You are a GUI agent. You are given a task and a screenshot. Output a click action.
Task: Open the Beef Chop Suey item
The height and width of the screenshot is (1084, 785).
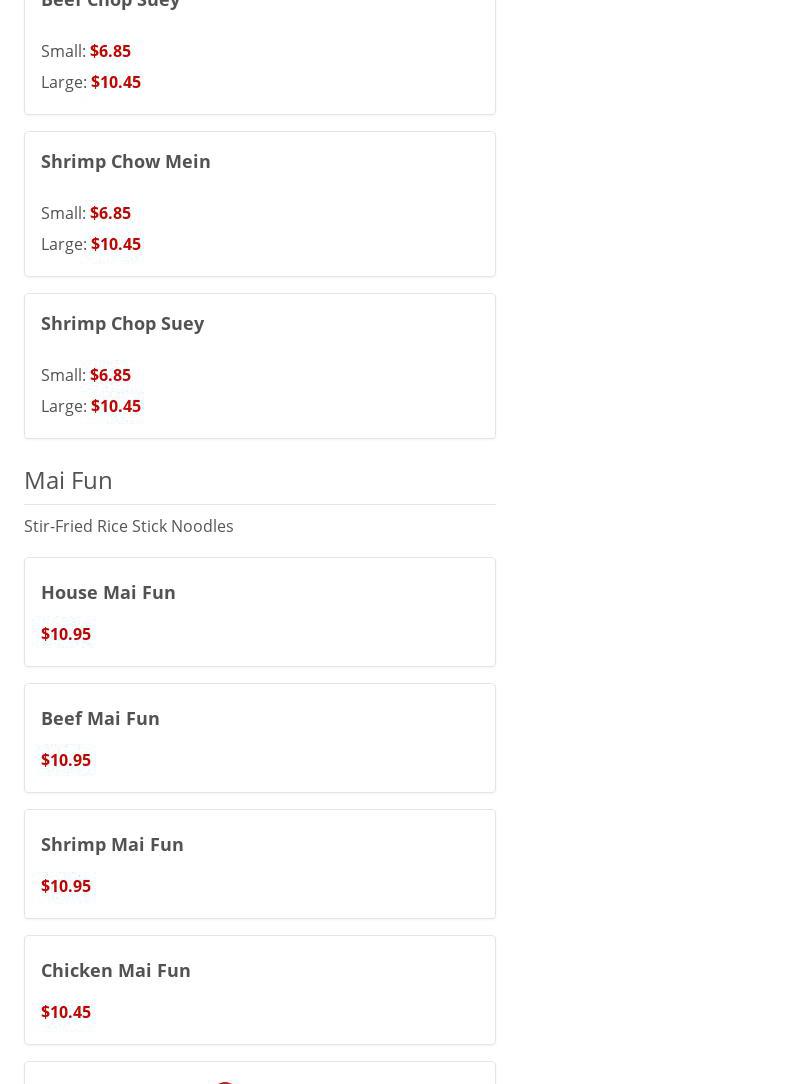(x=110, y=4)
